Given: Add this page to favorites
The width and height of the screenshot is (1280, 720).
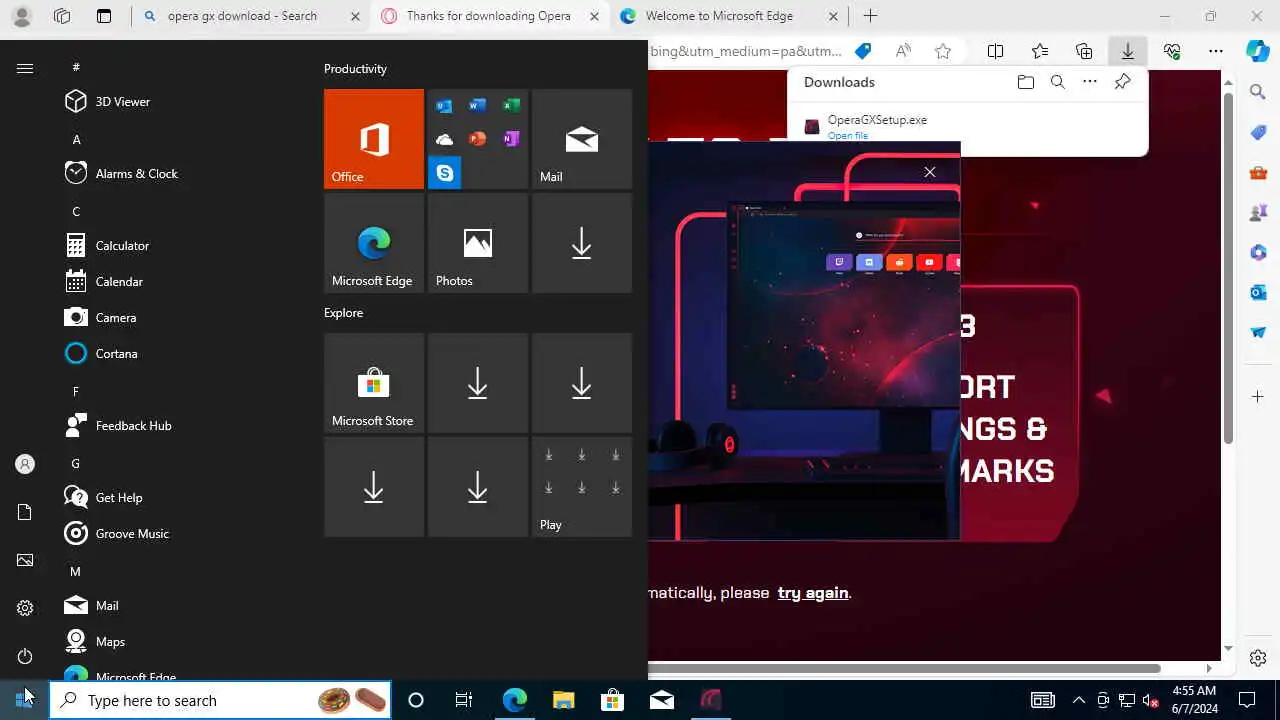Looking at the screenshot, I should 942,51.
